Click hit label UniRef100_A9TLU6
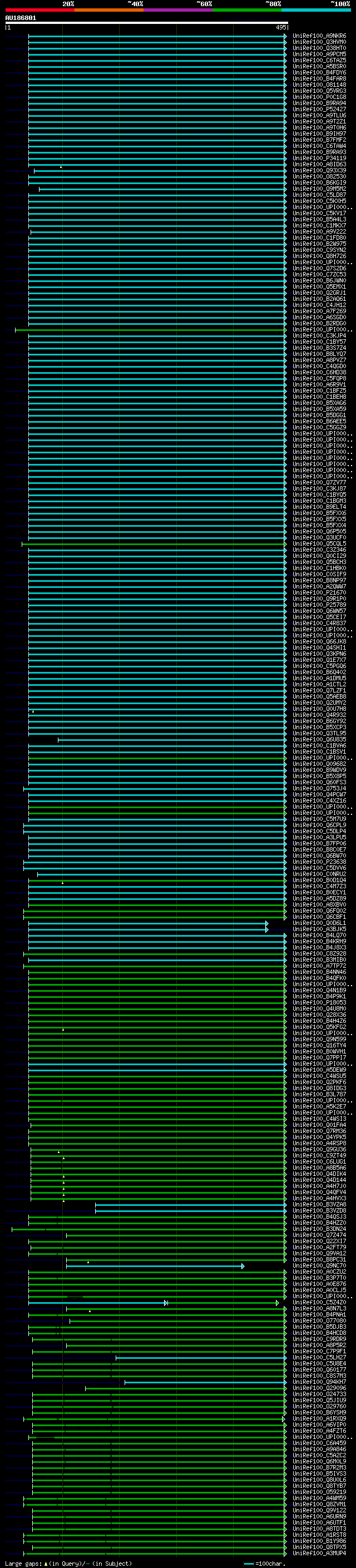The height and width of the screenshot is (1568, 356). 319,115
